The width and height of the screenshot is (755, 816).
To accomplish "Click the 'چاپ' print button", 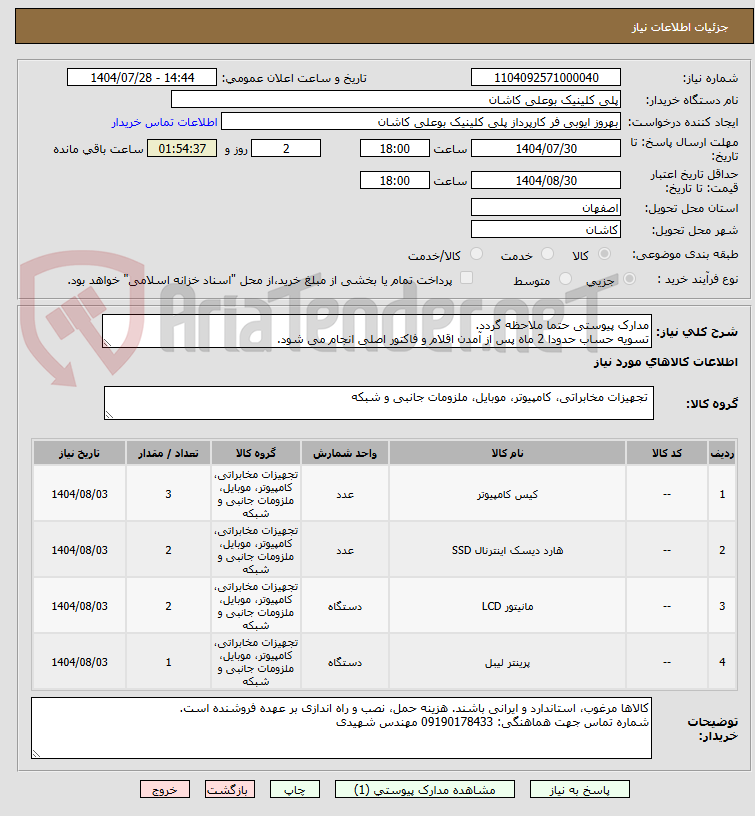I will [x=295, y=789].
